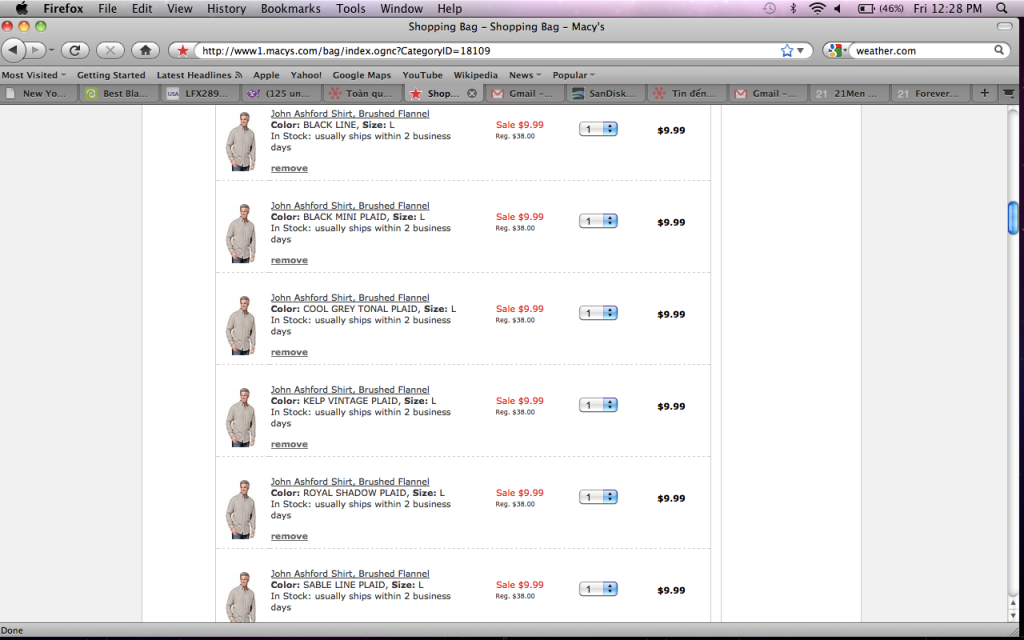Open quantity dropdown for KELP VINTAGE PLAID shirt
The width and height of the screenshot is (1024, 640).
pos(598,405)
